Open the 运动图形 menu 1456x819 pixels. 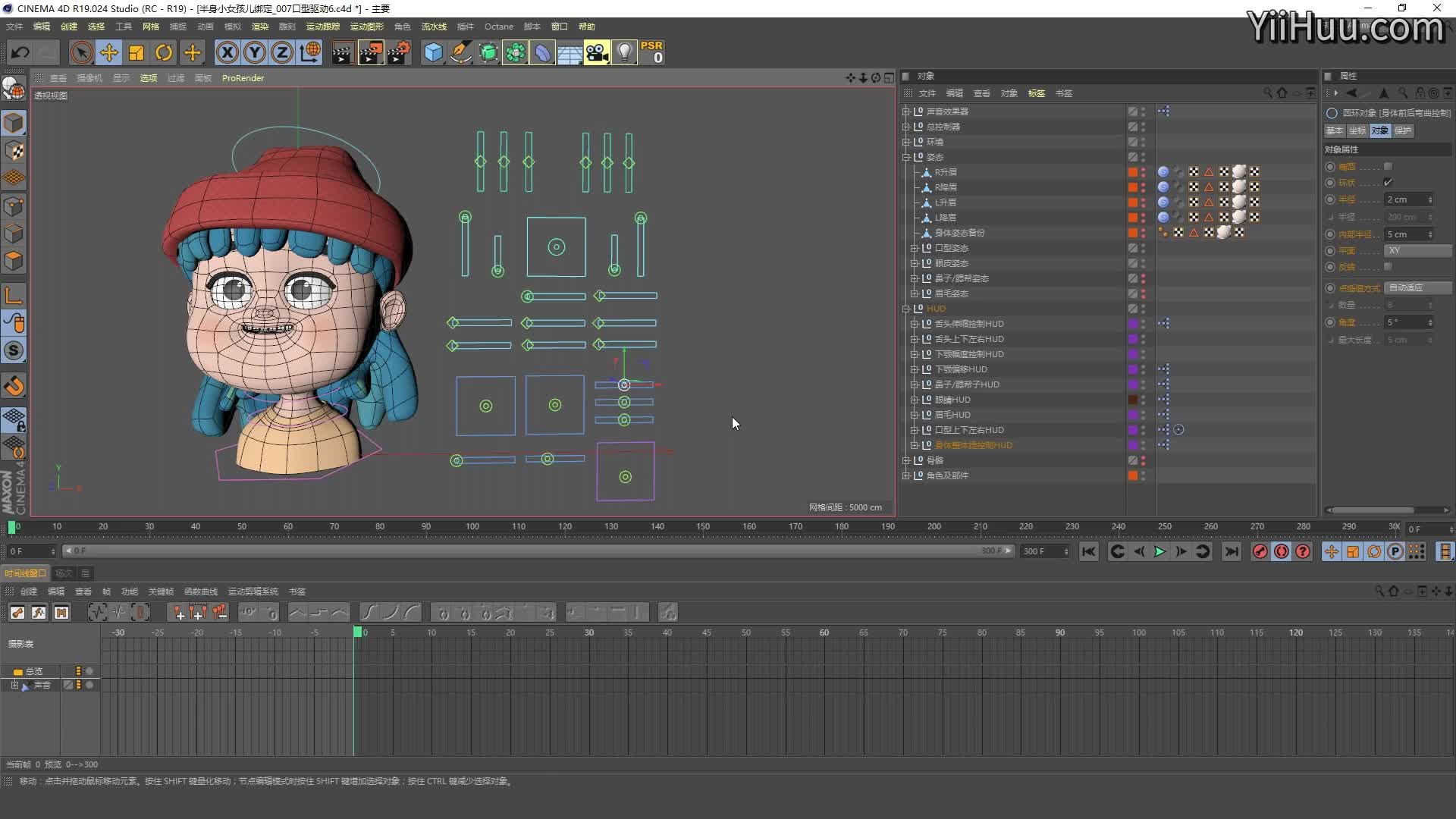click(366, 27)
